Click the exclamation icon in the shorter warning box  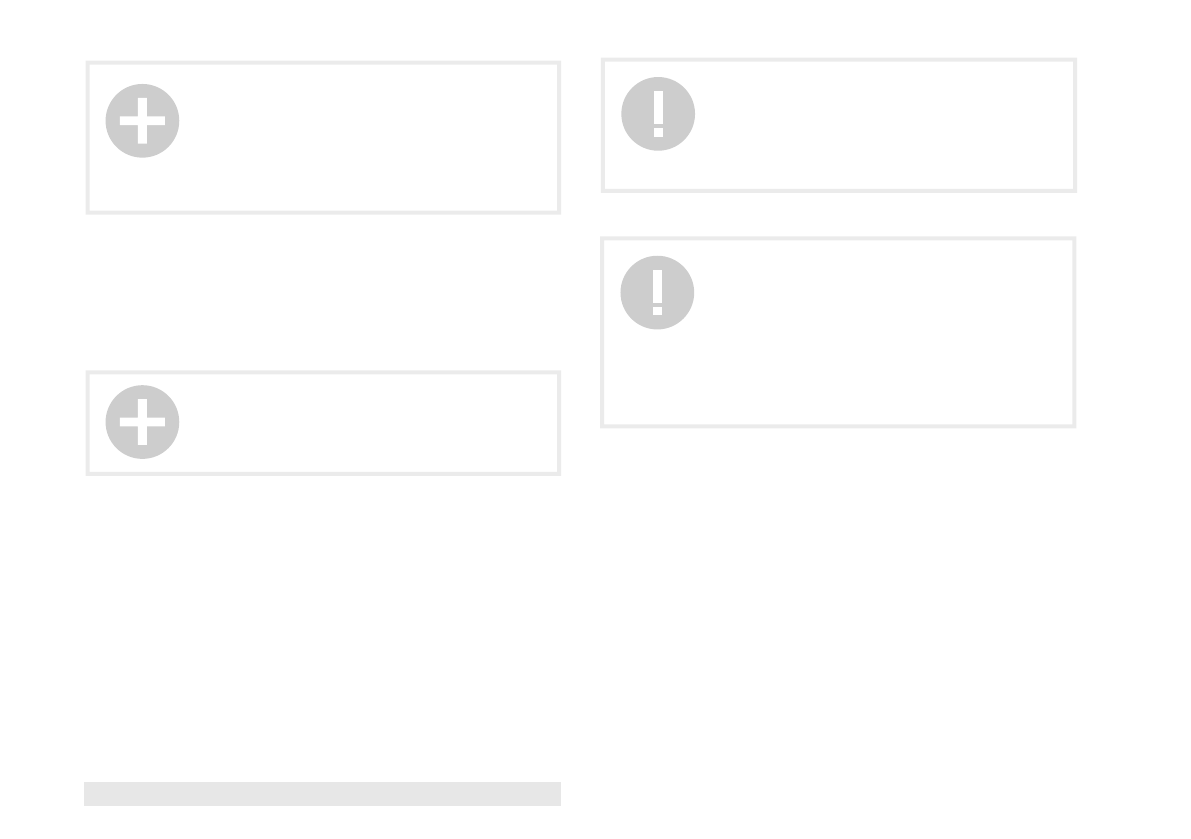[x=658, y=114]
